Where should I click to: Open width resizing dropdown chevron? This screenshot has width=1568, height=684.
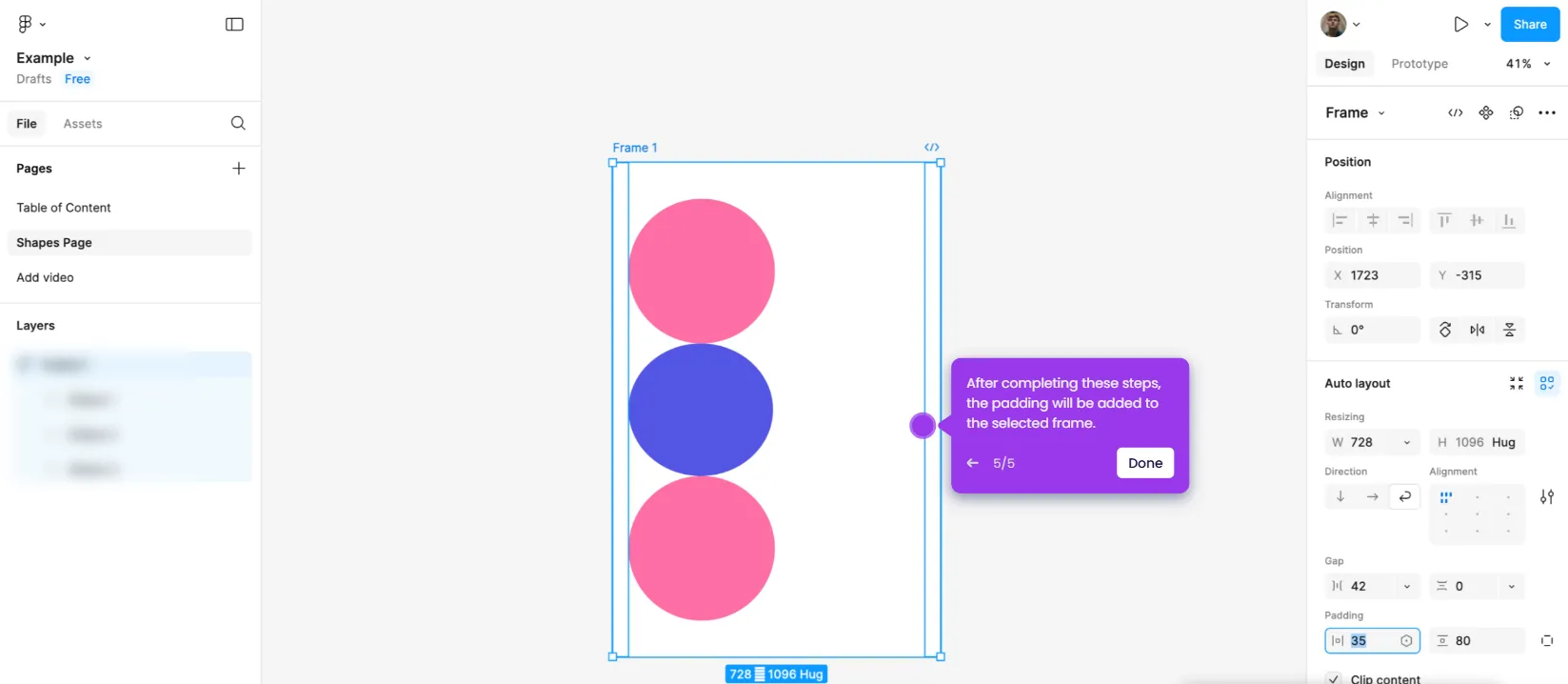pyautogui.click(x=1406, y=443)
